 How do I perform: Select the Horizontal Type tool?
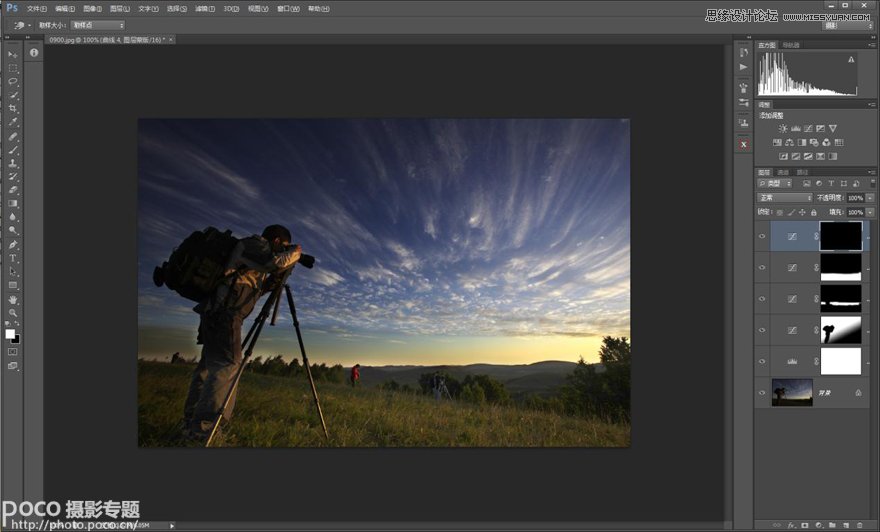pos(13,258)
